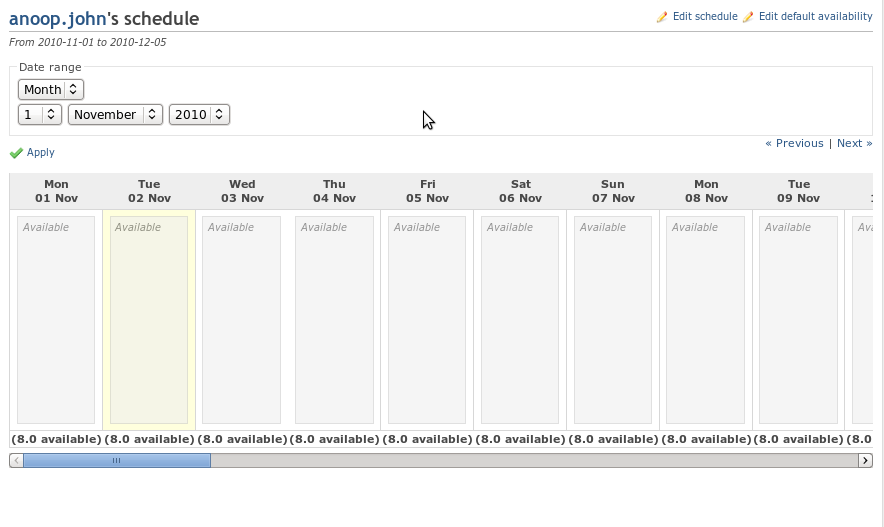Open the day number dropdown showing 1
This screenshot has height=527, width=884.
pyautogui.click(x=39, y=114)
